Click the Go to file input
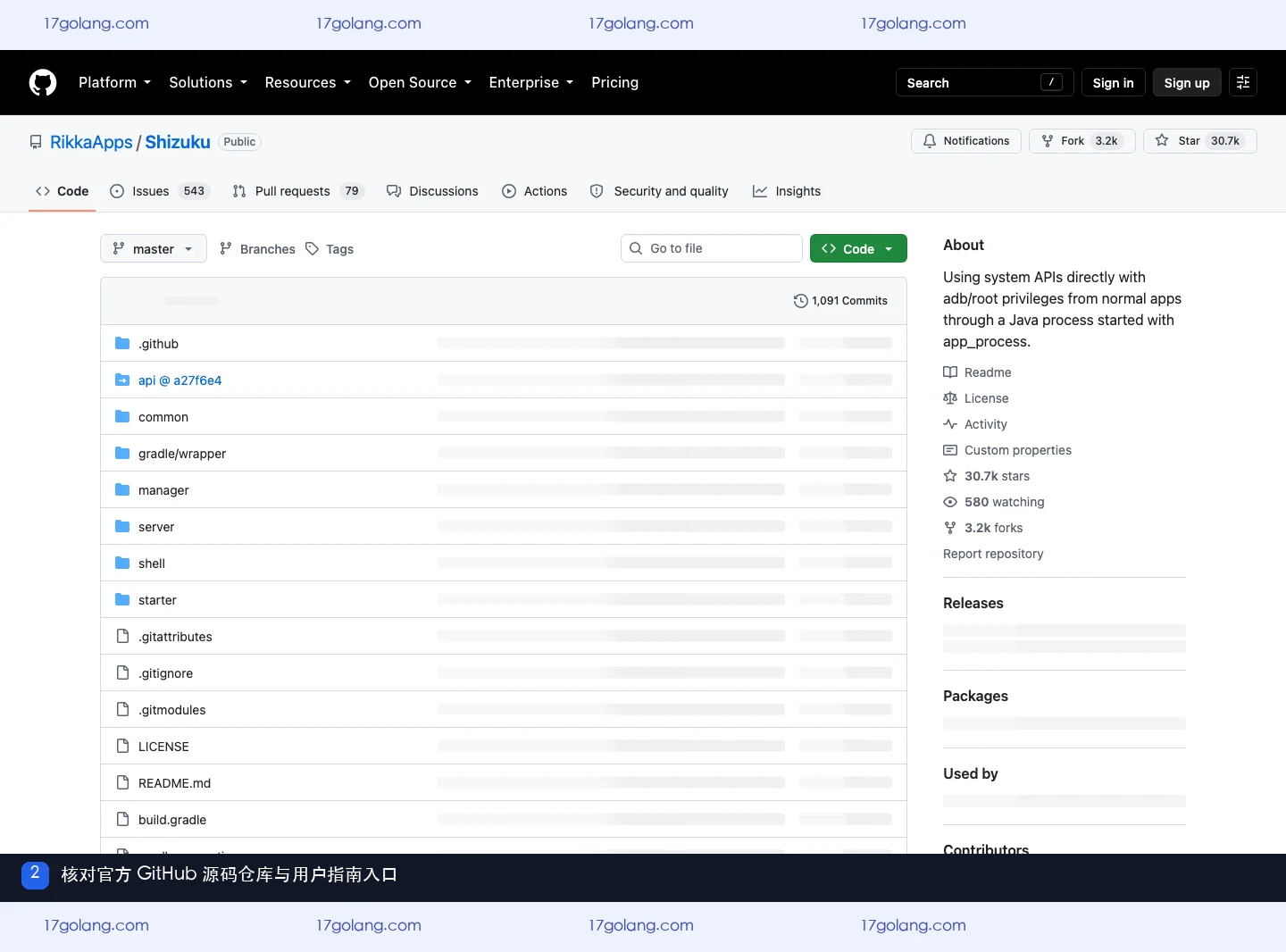Screen dimensions: 1286x952 coord(712,248)
